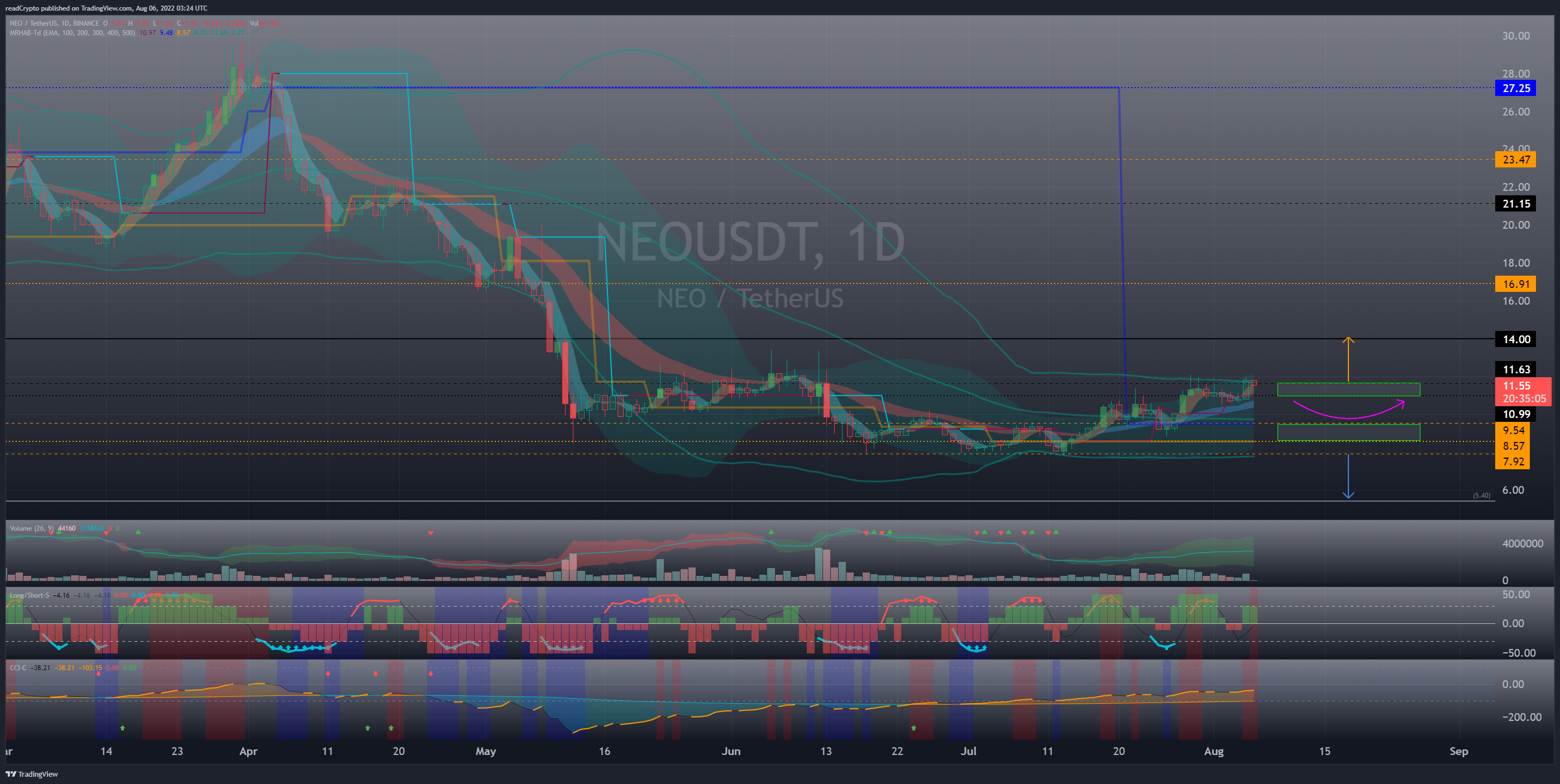The image size is (1560, 784).
Task: Click −200.00 on the CCI pane axis
Action: click(1522, 717)
